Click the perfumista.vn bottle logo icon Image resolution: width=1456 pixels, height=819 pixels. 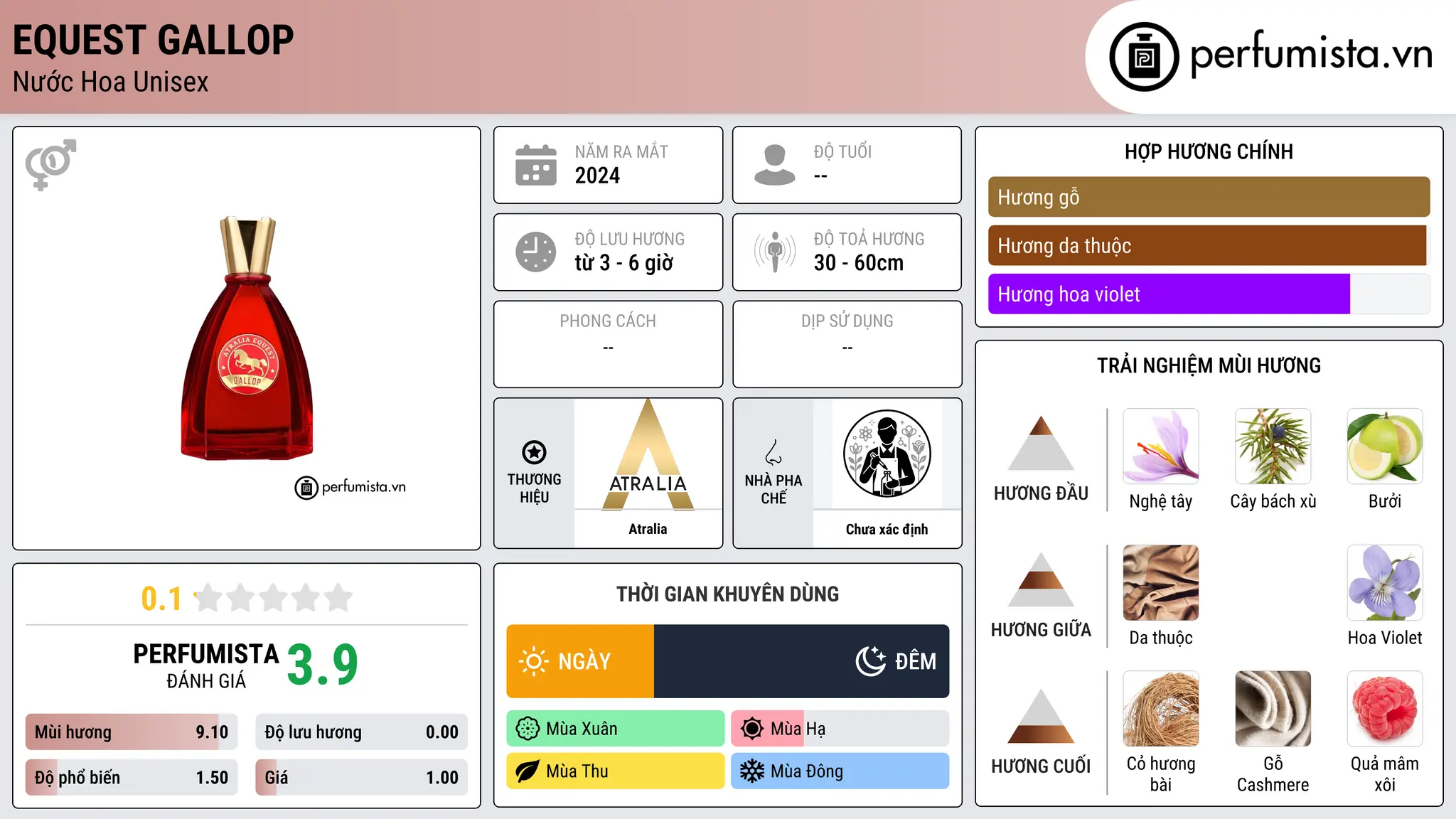pos(1144,57)
